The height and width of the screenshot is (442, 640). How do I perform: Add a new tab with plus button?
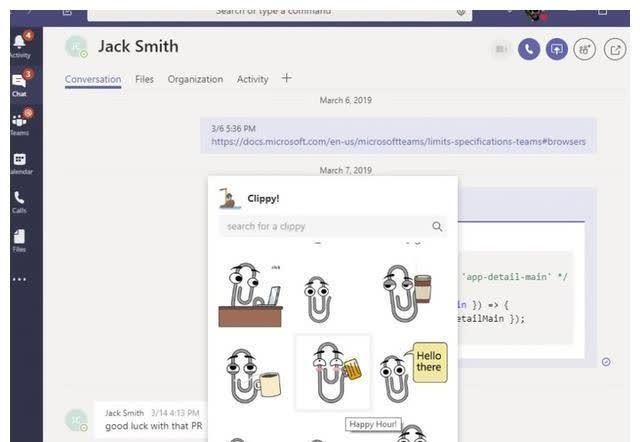287,78
